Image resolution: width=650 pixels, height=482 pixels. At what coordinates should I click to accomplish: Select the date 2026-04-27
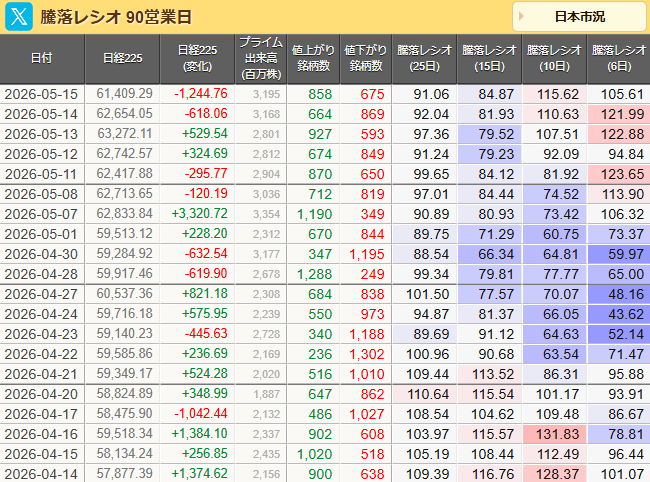(41, 294)
